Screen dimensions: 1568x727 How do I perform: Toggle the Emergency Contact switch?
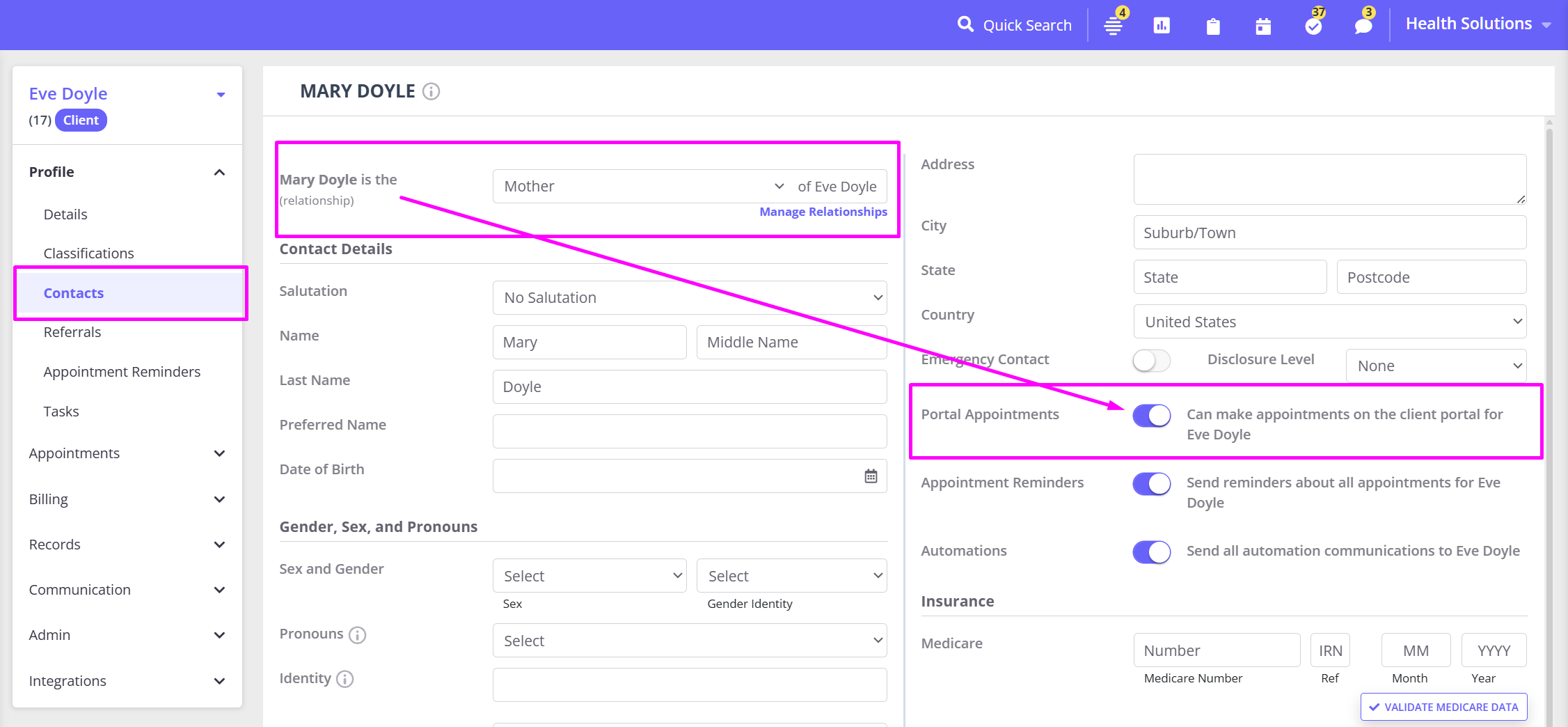1151,360
